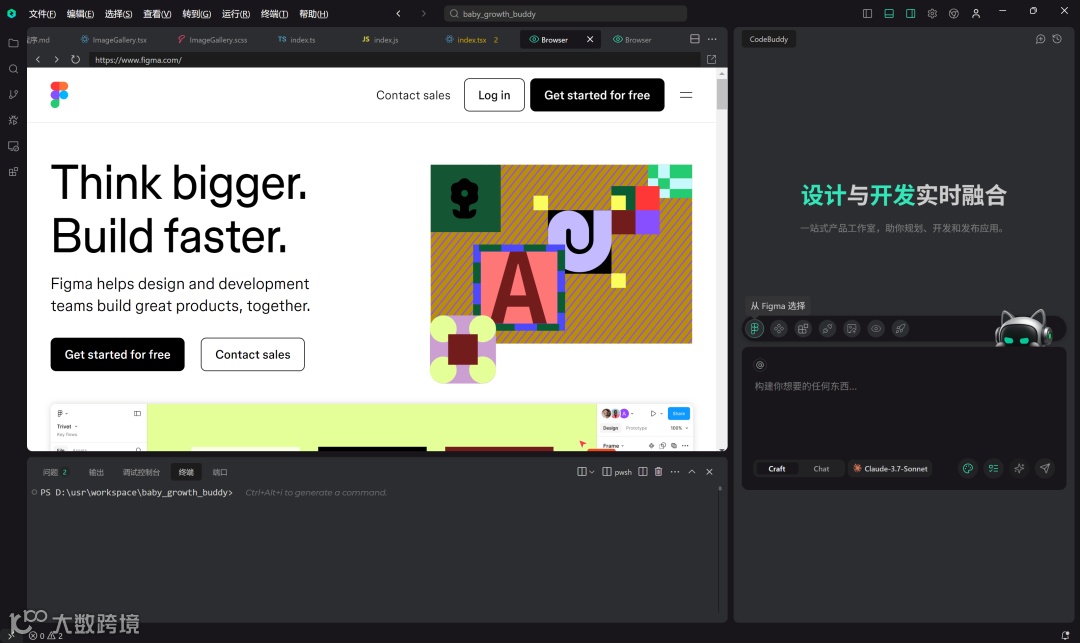The height and width of the screenshot is (643, 1080).
Task: Switch to Craft mode
Action: point(776,469)
